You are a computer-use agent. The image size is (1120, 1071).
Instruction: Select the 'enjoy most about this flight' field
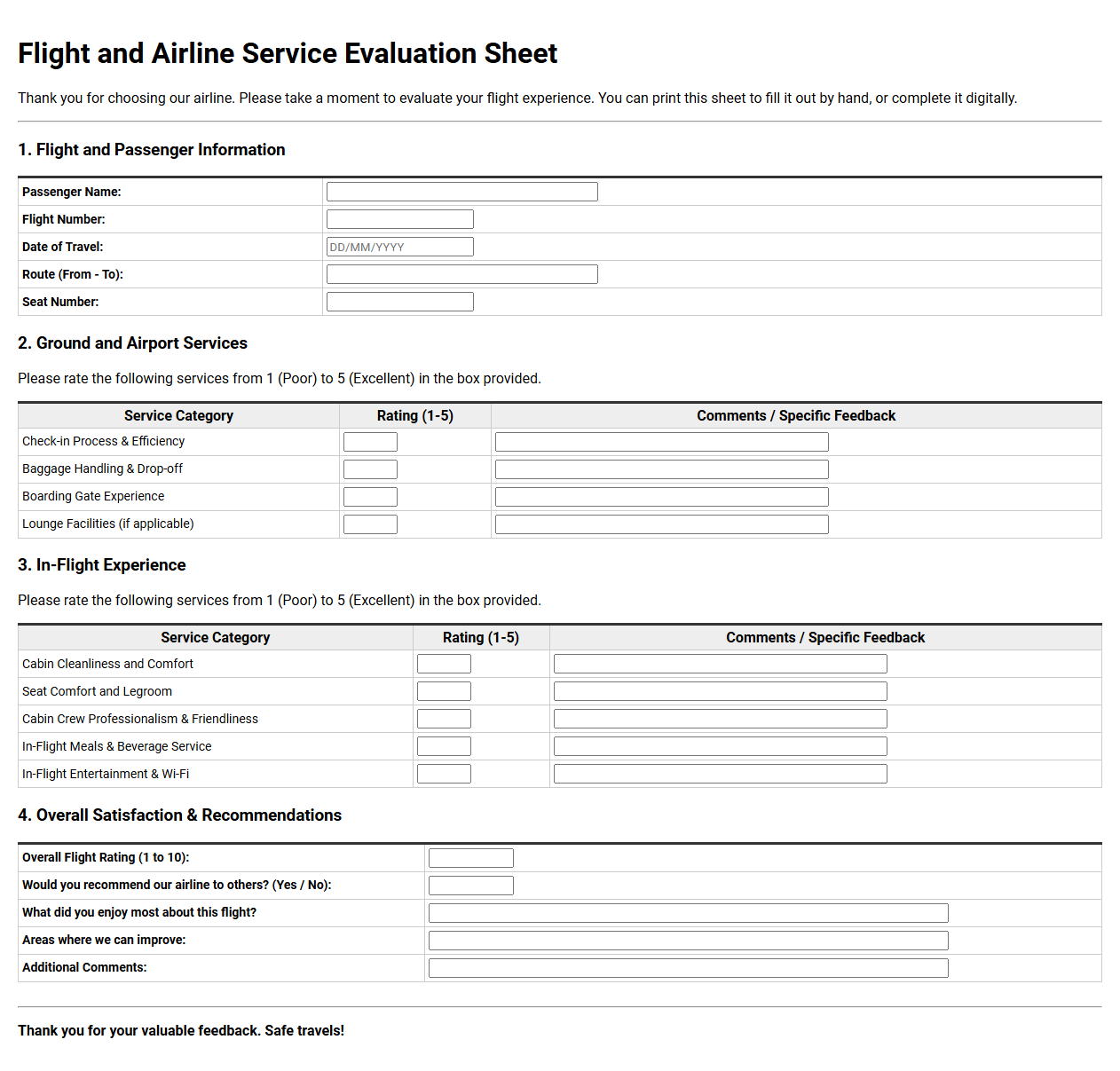688,913
